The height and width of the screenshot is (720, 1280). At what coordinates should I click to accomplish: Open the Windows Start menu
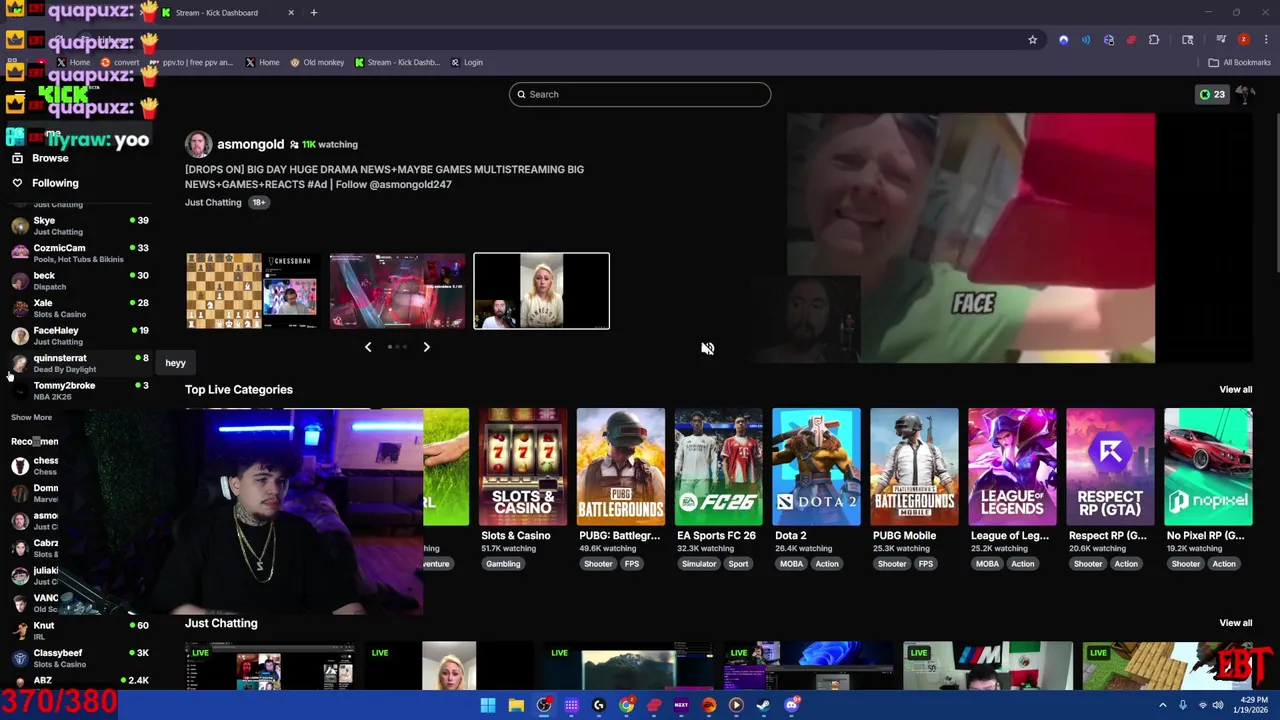click(488, 705)
